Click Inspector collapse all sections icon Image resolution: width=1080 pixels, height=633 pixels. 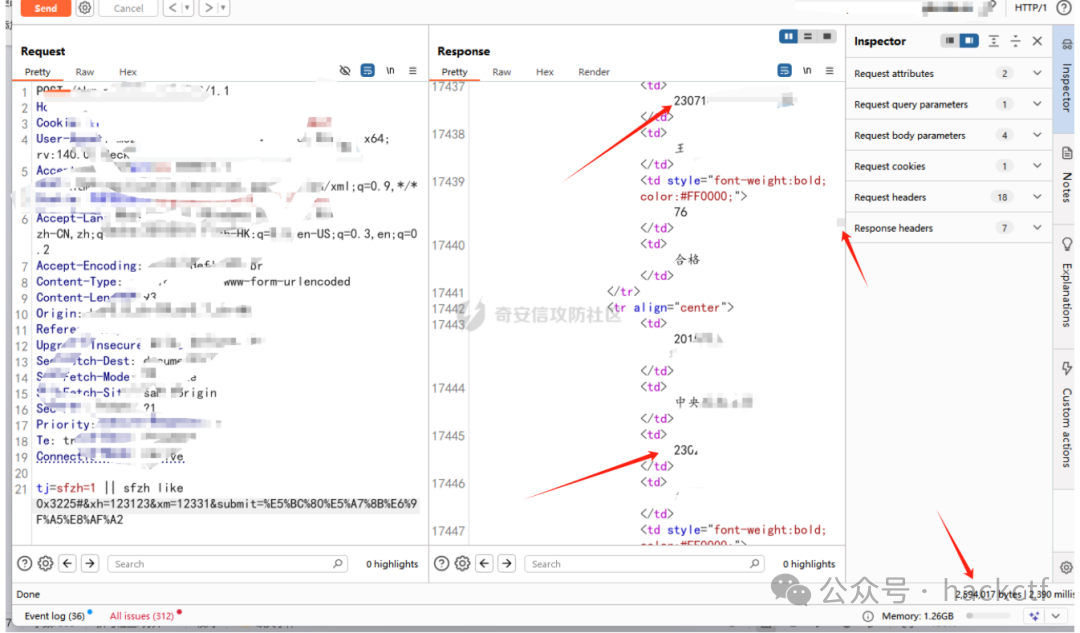coord(1015,41)
